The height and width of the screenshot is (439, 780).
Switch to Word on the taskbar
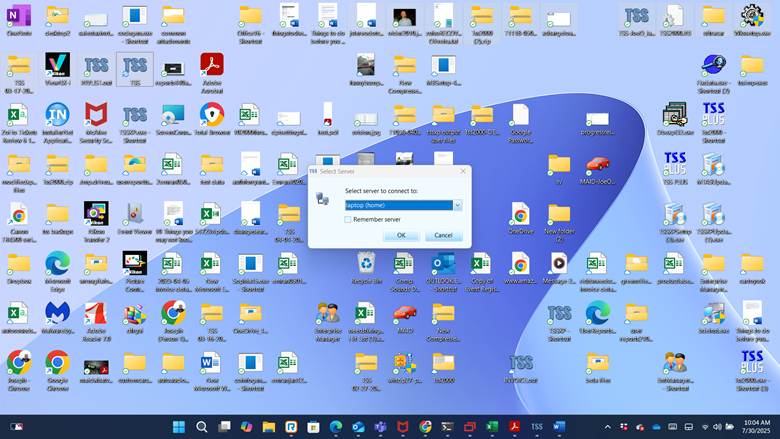click(x=559, y=427)
